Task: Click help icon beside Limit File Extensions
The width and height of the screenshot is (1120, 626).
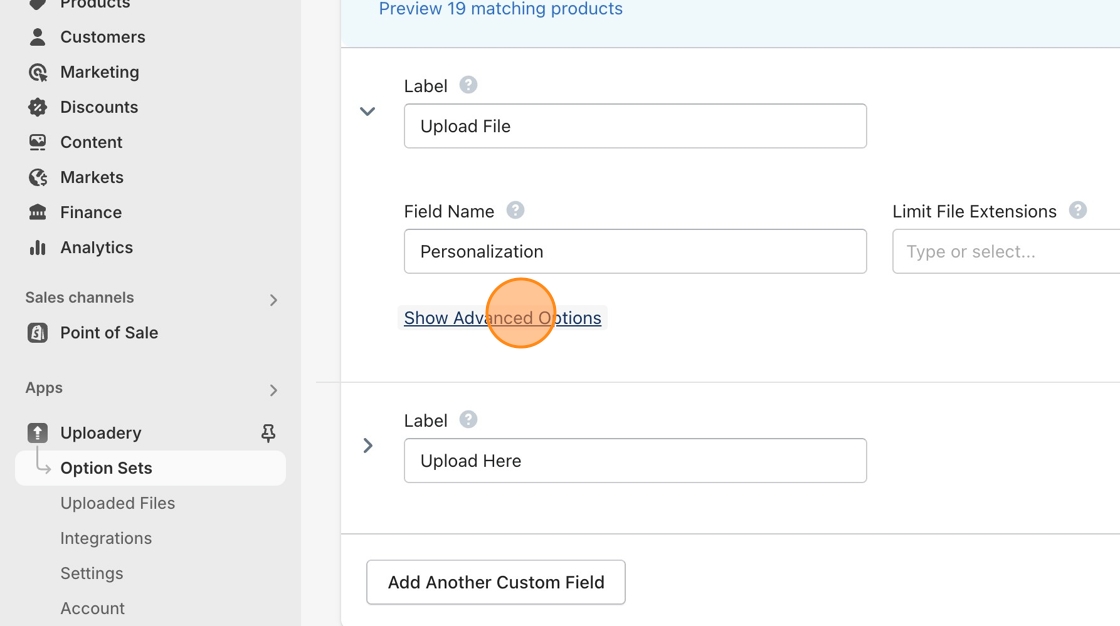Action: tap(1077, 211)
